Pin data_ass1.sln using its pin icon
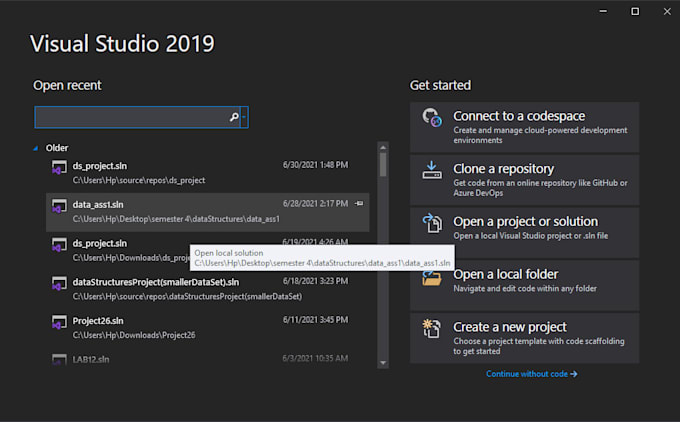Image resolution: width=680 pixels, height=422 pixels. pos(359,204)
